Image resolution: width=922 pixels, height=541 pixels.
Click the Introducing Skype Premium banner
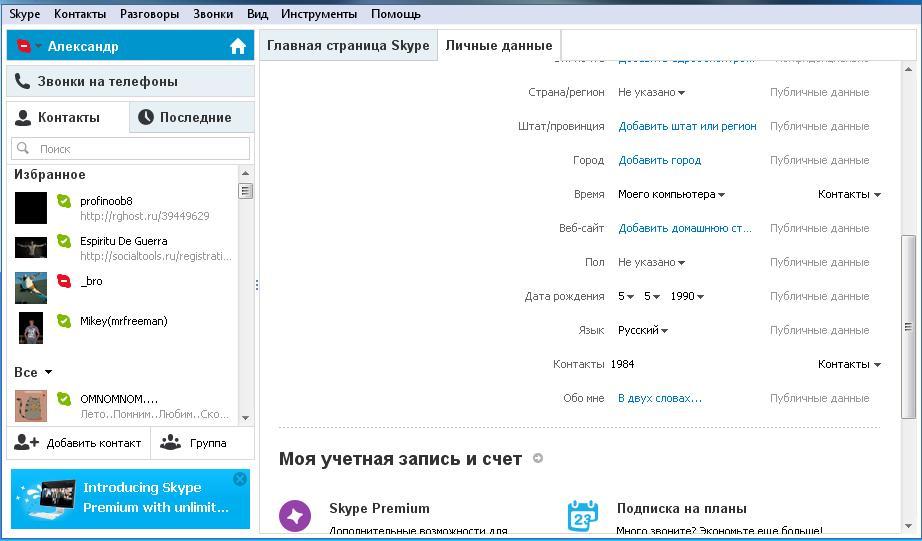[x=131, y=499]
